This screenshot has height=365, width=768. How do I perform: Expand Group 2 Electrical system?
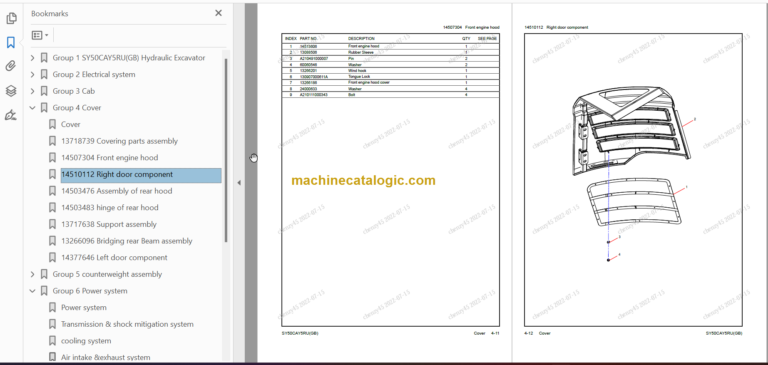(32, 74)
